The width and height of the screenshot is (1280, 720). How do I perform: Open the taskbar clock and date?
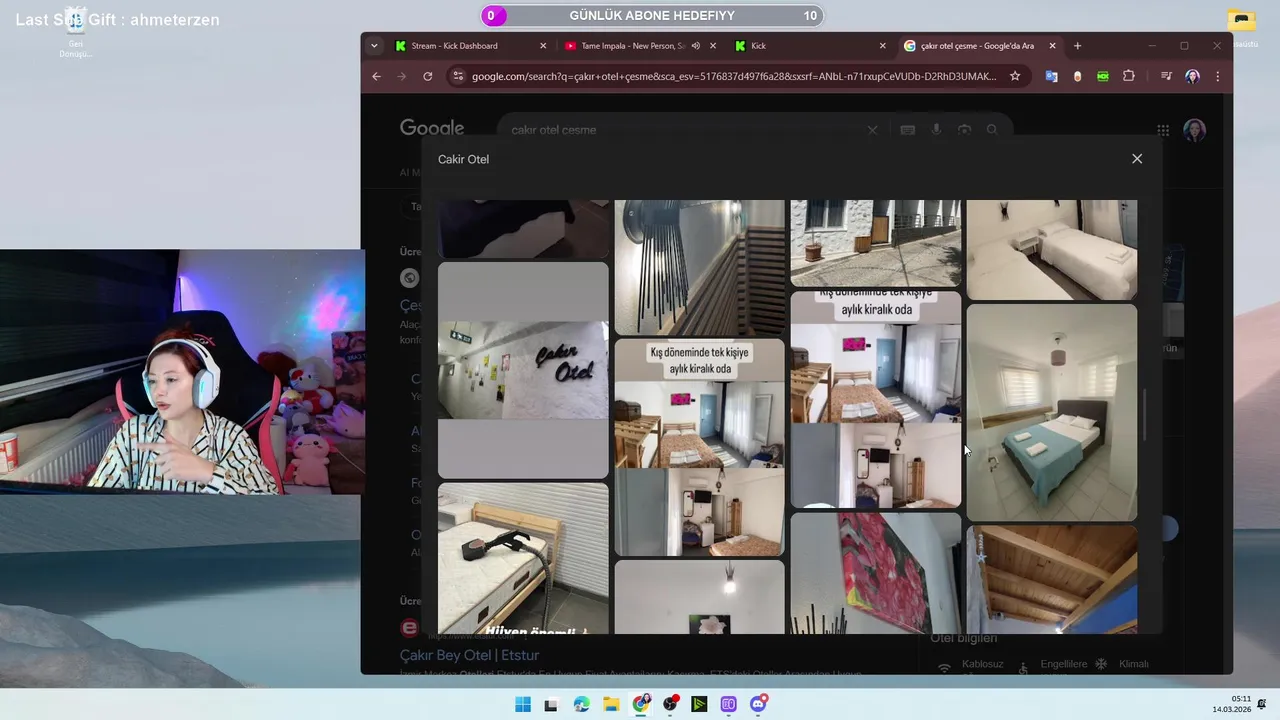(1232, 704)
